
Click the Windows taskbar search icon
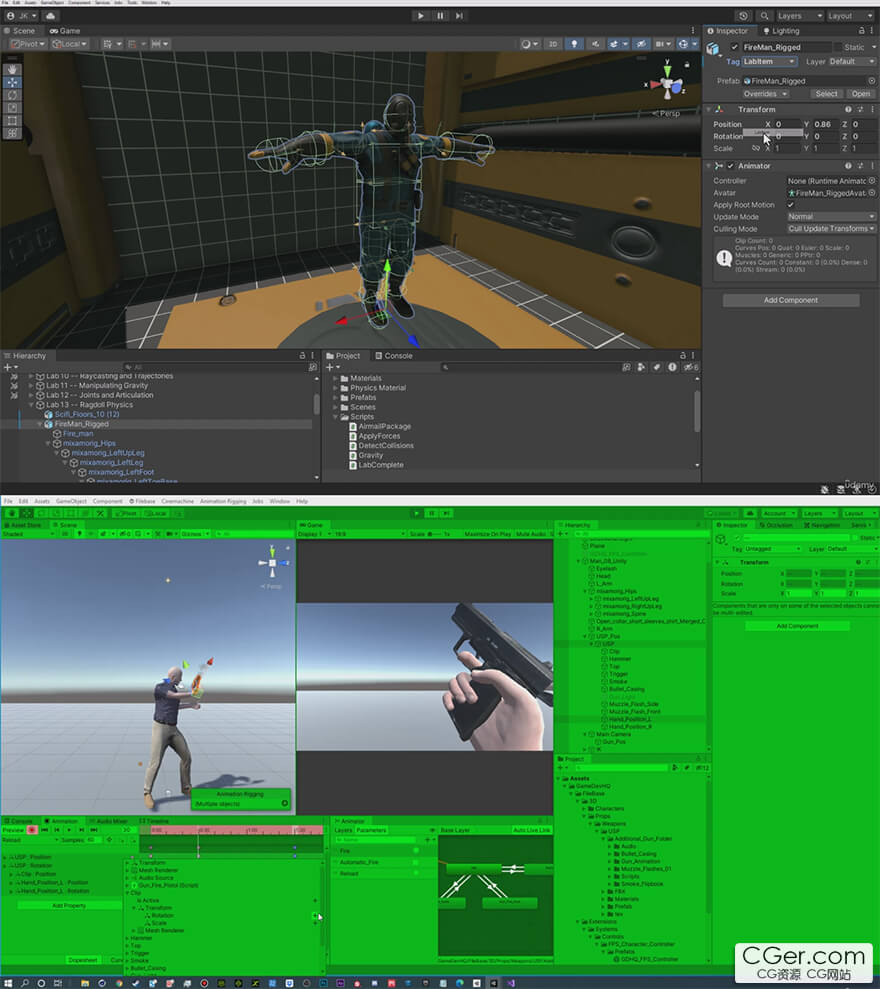coord(25,983)
